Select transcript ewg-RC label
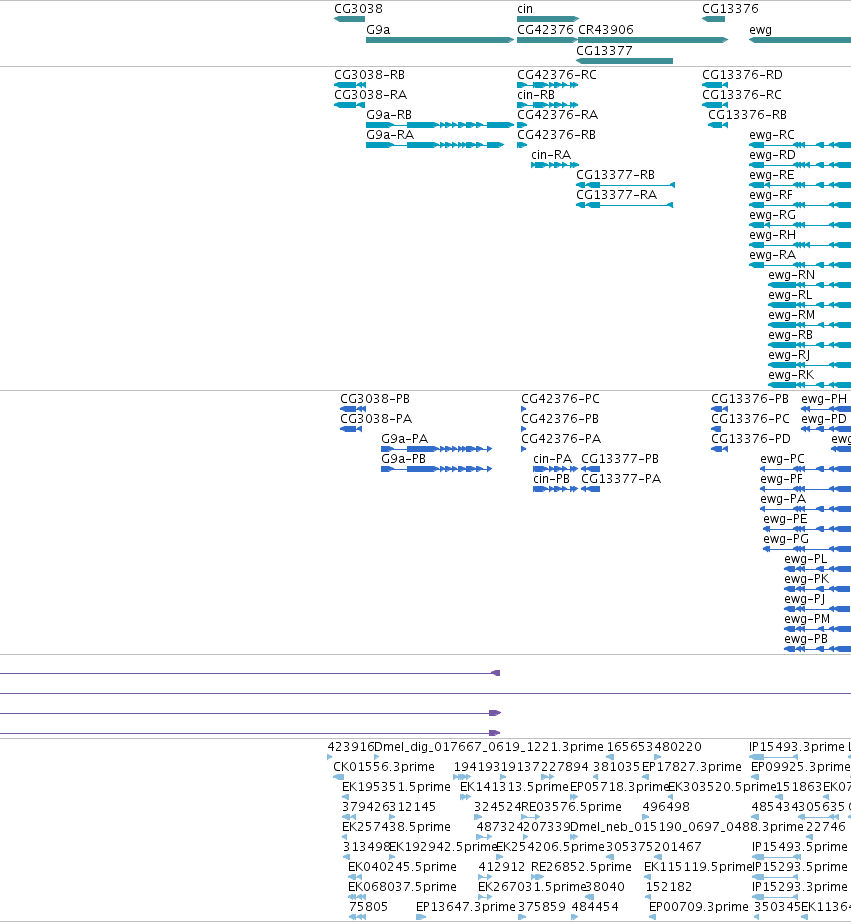This screenshot has height=922, width=851. (772, 135)
